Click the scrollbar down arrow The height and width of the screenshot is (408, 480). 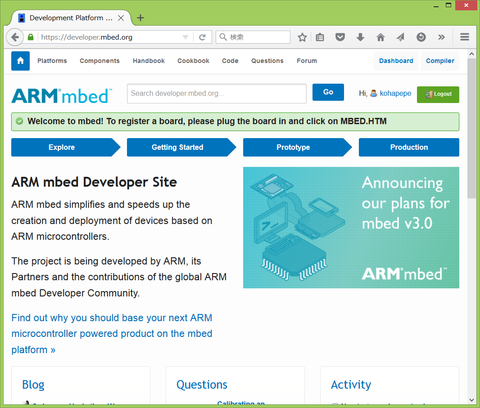[x=471, y=400]
